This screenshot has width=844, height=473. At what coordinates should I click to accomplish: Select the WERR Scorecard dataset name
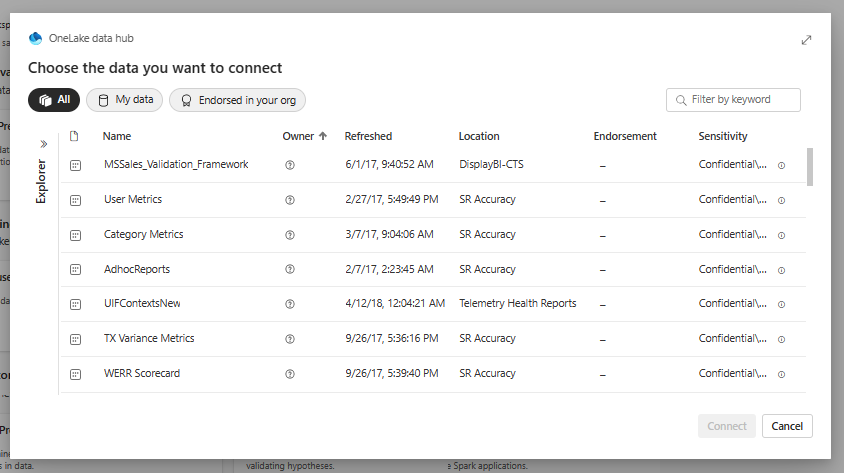(142, 373)
